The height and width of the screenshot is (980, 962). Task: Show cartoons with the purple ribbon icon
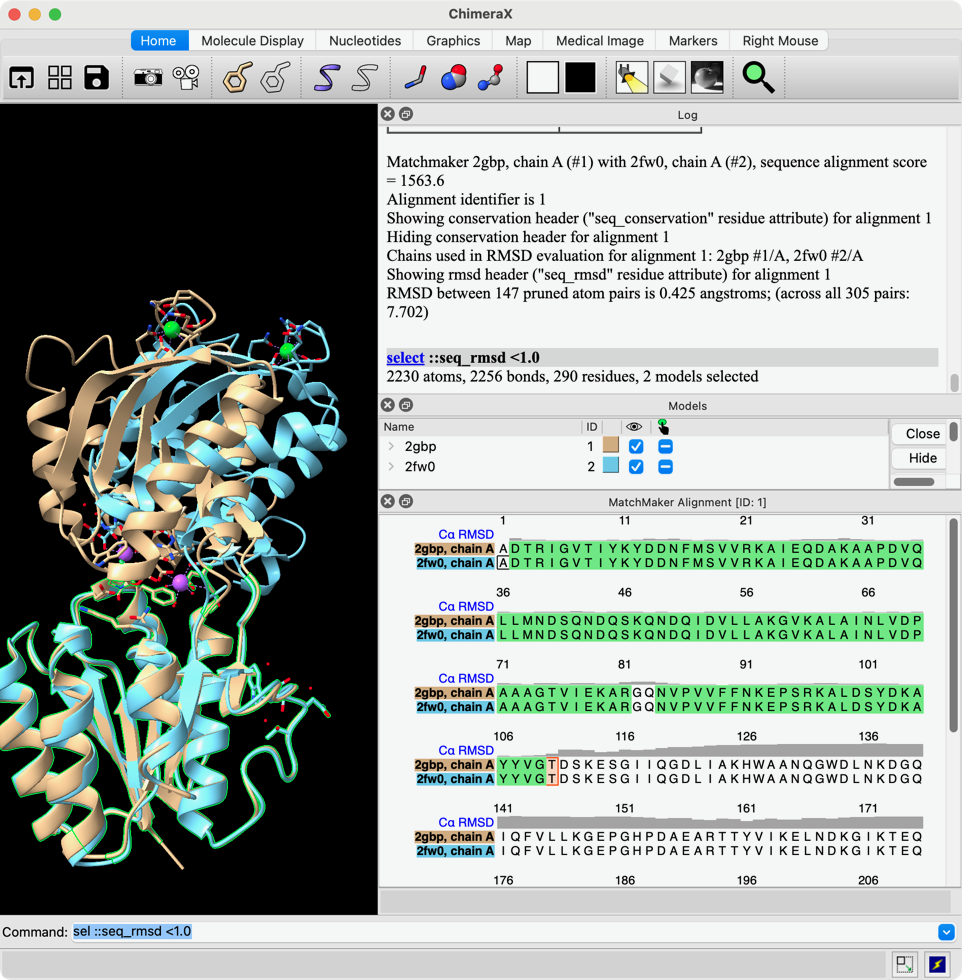(x=327, y=78)
